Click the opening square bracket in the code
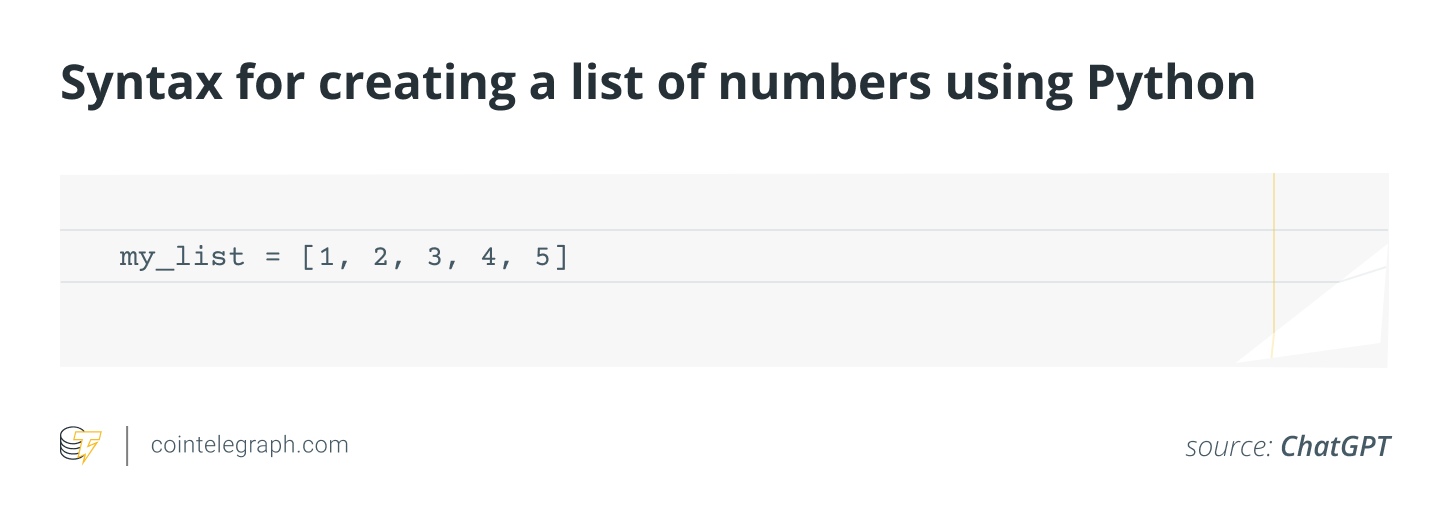 (x=307, y=257)
